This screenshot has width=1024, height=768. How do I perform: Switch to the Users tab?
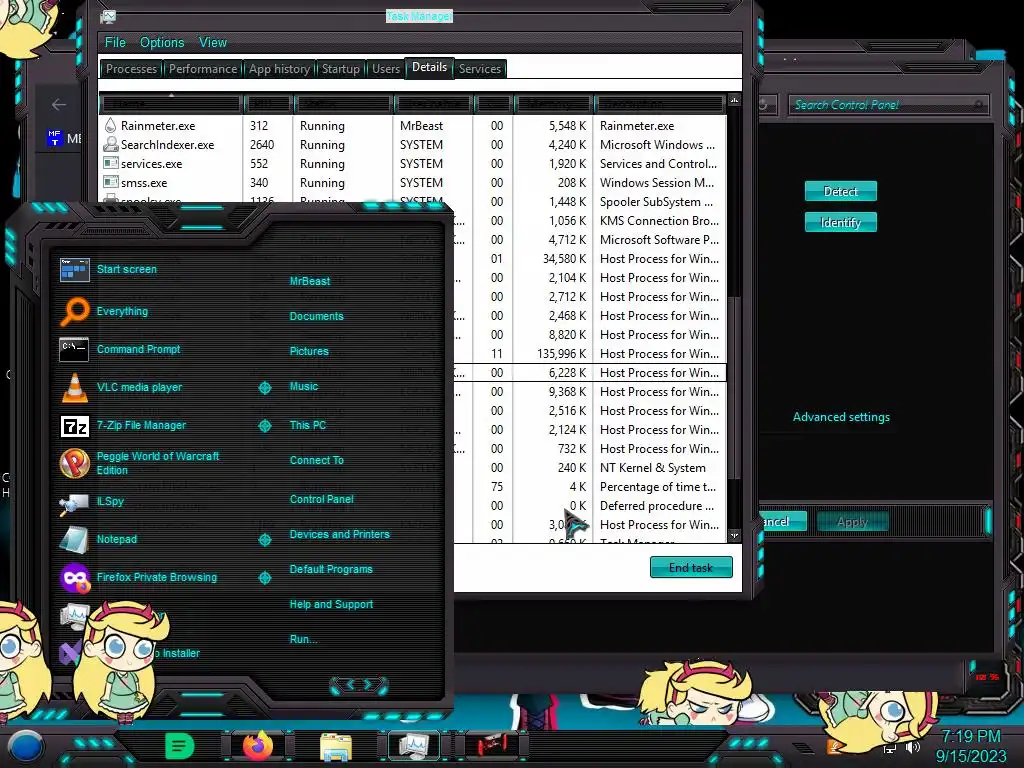(385, 69)
